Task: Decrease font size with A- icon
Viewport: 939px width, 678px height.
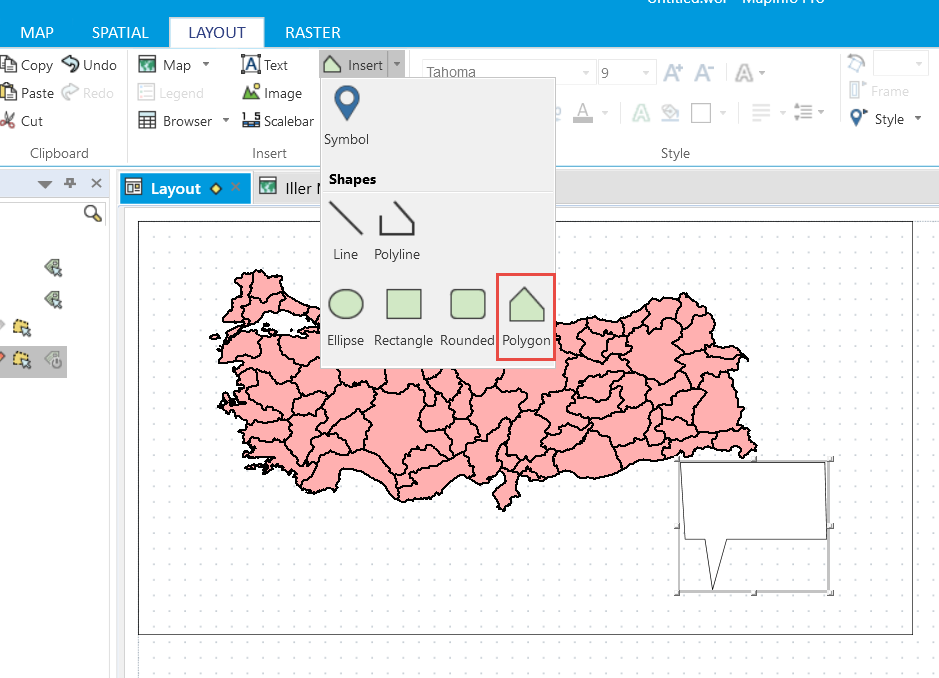Action: (704, 72)
